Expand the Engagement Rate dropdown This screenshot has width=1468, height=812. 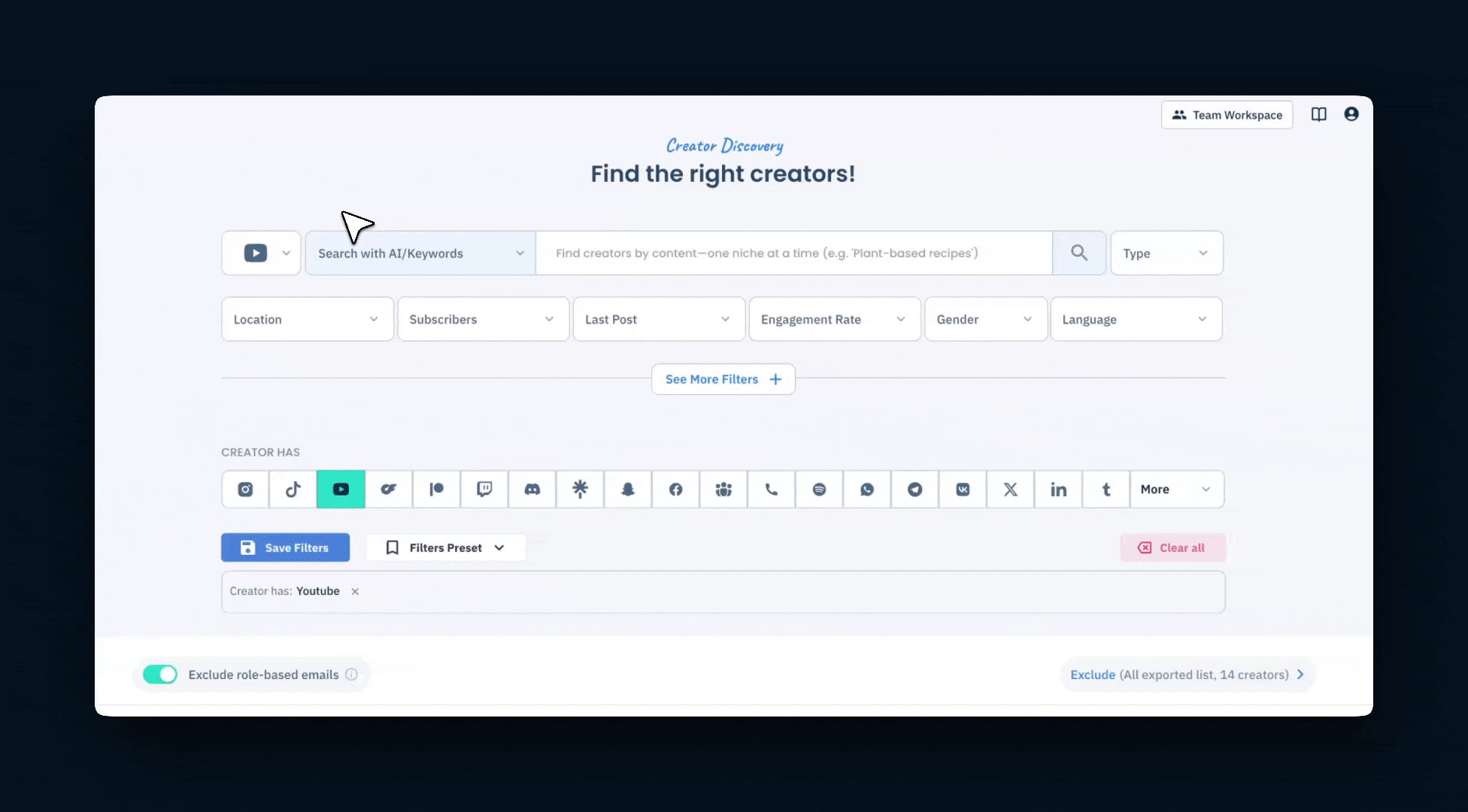click(x=834, y=320)
